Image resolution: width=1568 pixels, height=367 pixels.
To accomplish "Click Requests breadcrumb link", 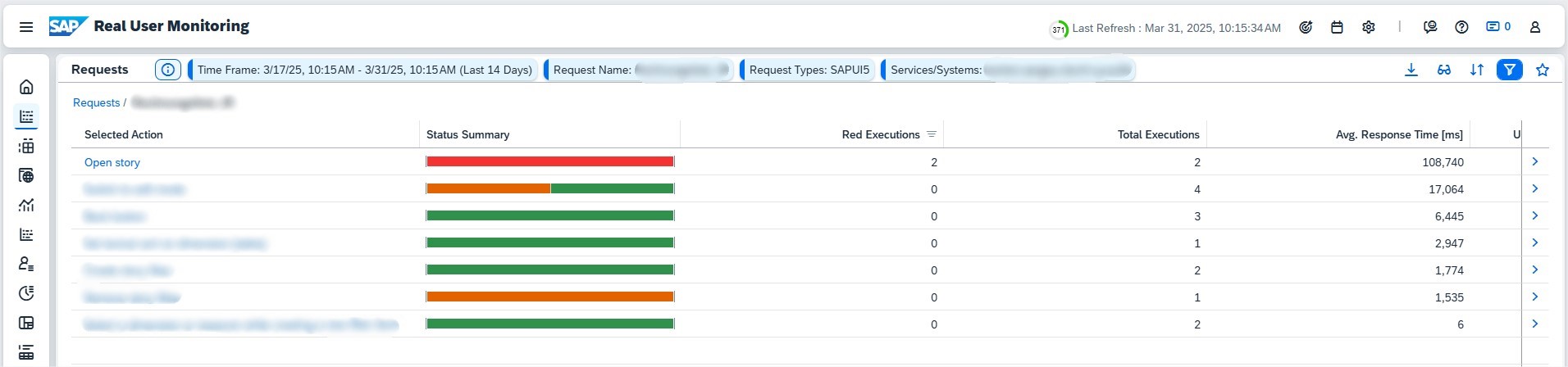I will 96,102.
